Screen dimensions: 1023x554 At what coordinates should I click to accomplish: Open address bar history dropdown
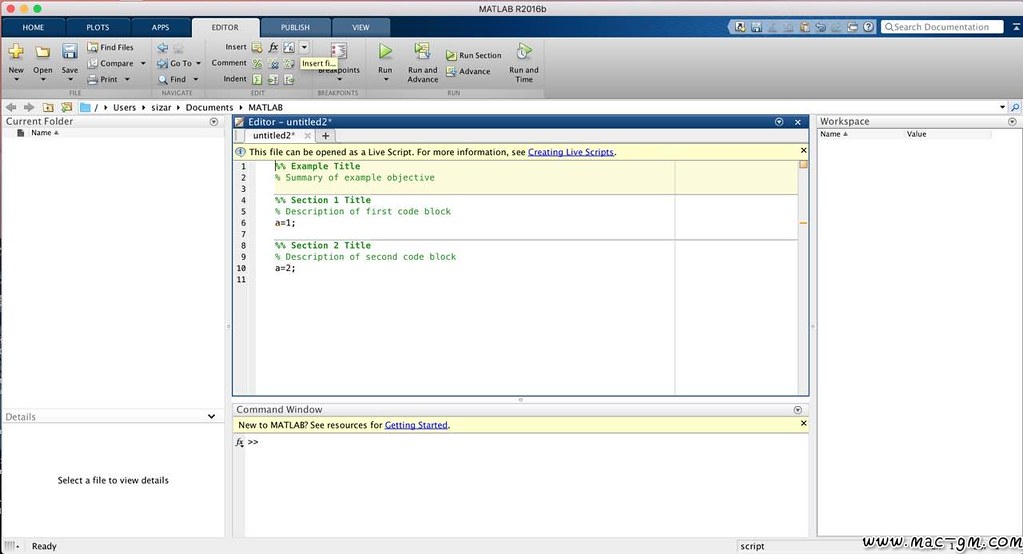pos(1002,107)
